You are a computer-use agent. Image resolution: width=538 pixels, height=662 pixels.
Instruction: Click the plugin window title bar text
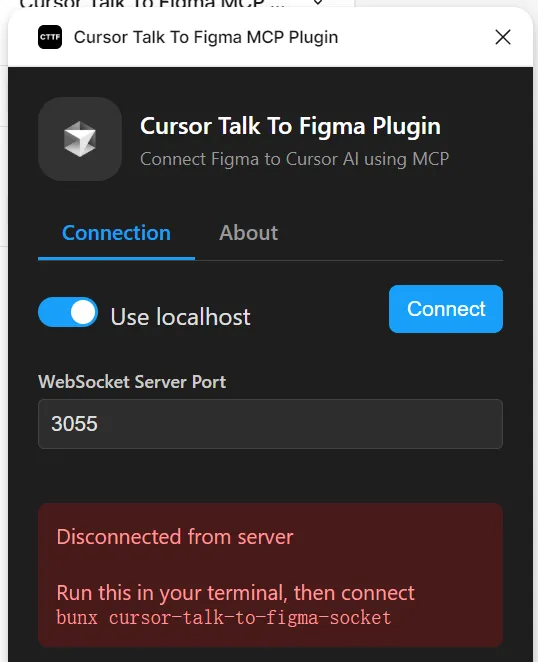point(206,37)
